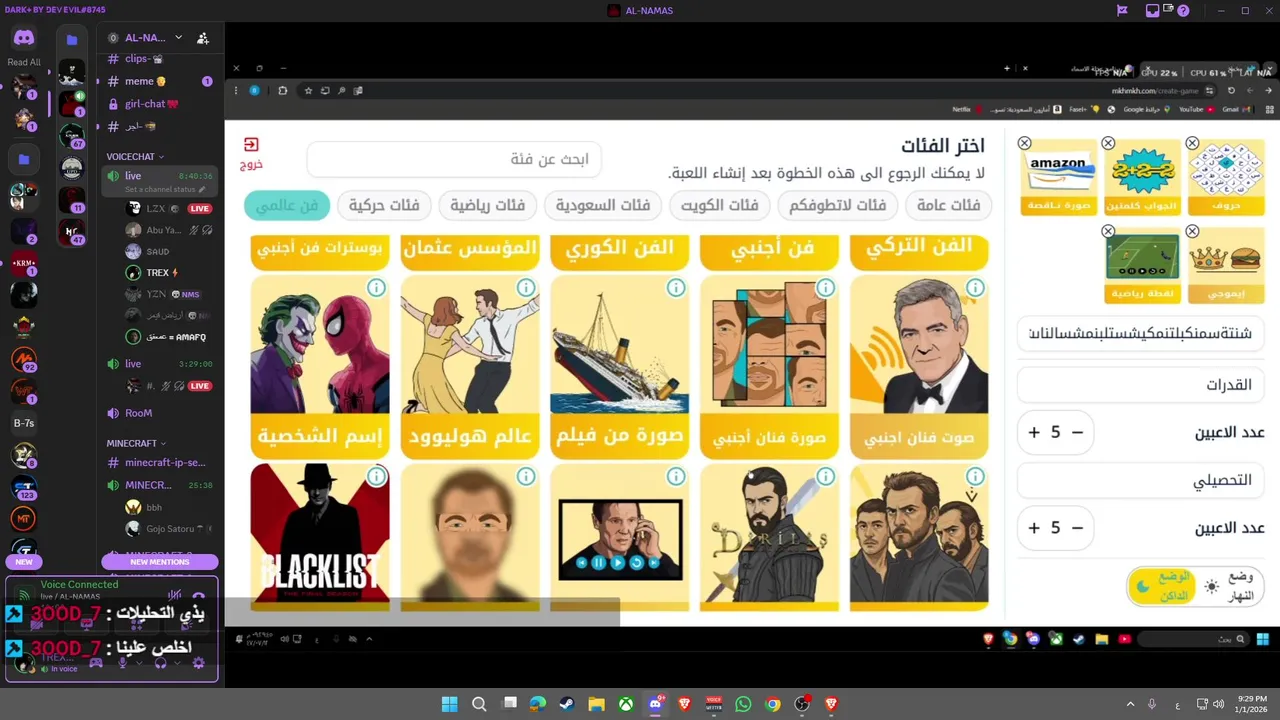This screenshot has width=1280, height=720.
Task: Click the ابحث عن فئة search field
Action: tap(454, 159)
